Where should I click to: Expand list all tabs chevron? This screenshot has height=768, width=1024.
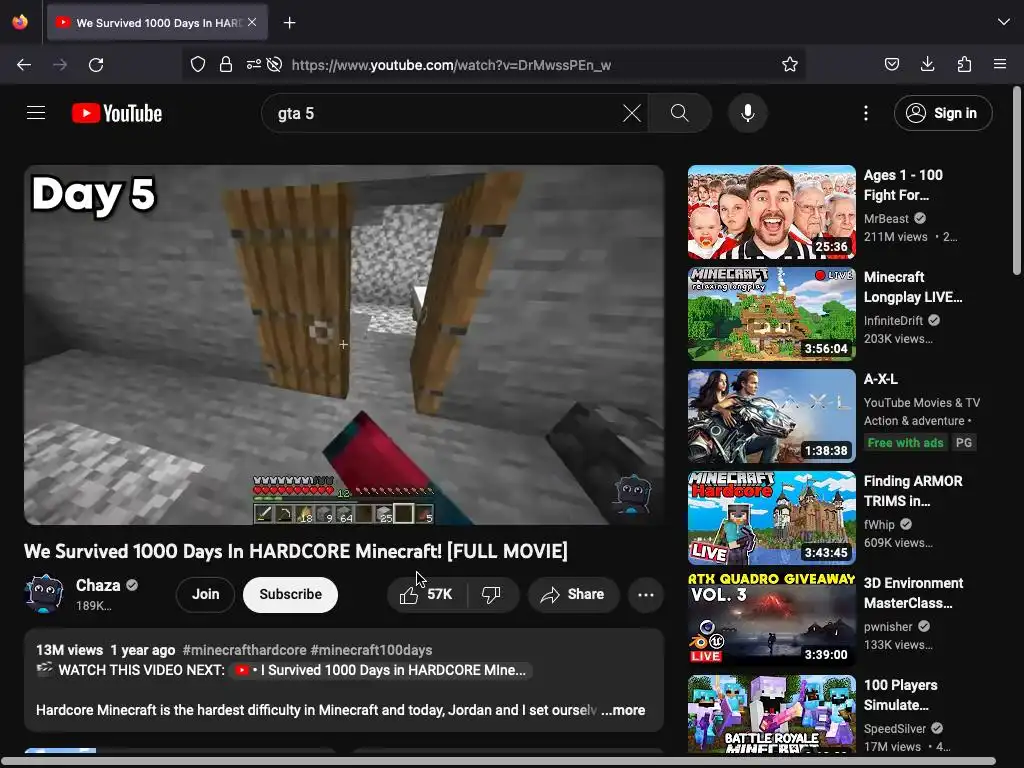[x=1004, y=22]
